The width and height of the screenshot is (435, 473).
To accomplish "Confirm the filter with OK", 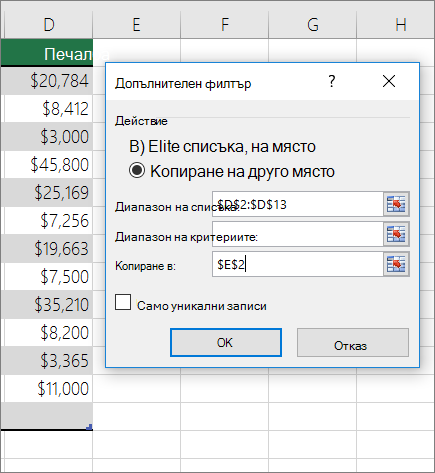I will (226, 342).
